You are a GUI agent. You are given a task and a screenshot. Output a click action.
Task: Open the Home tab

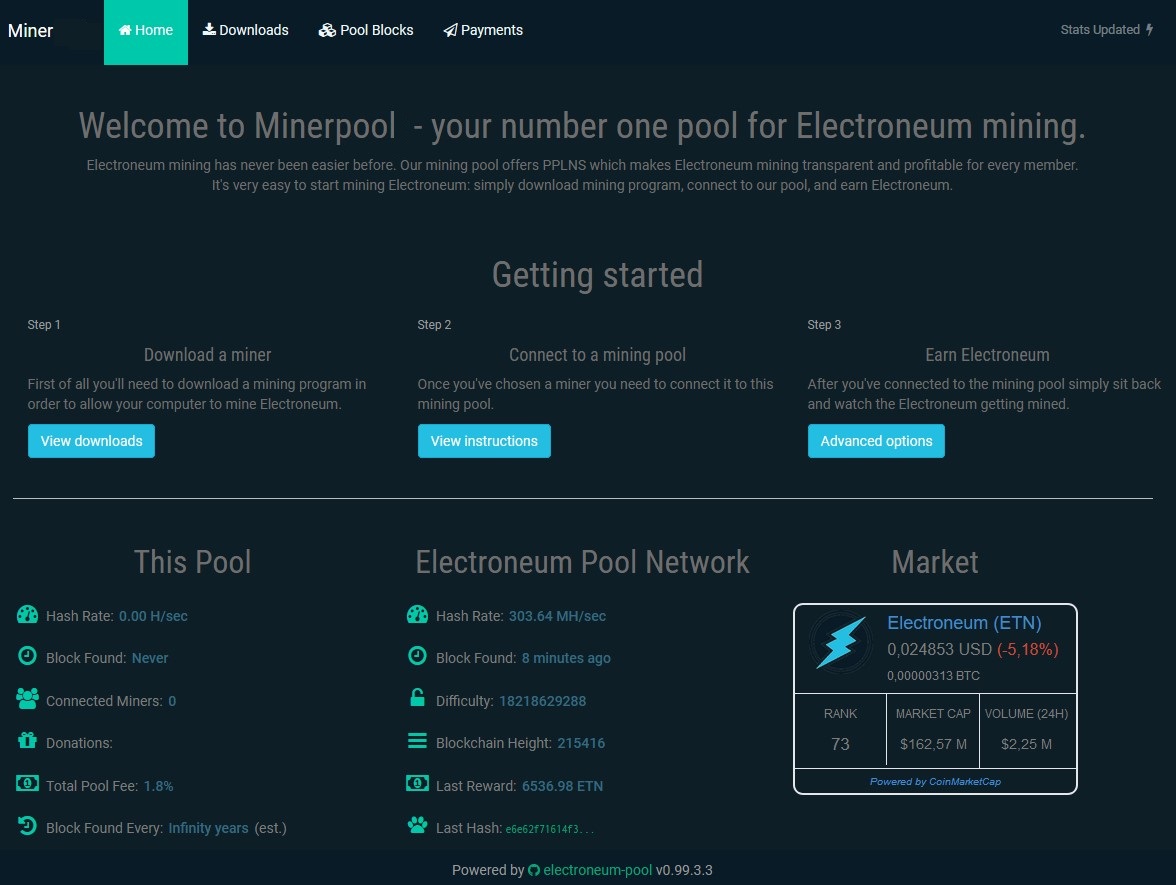(146, 32)
